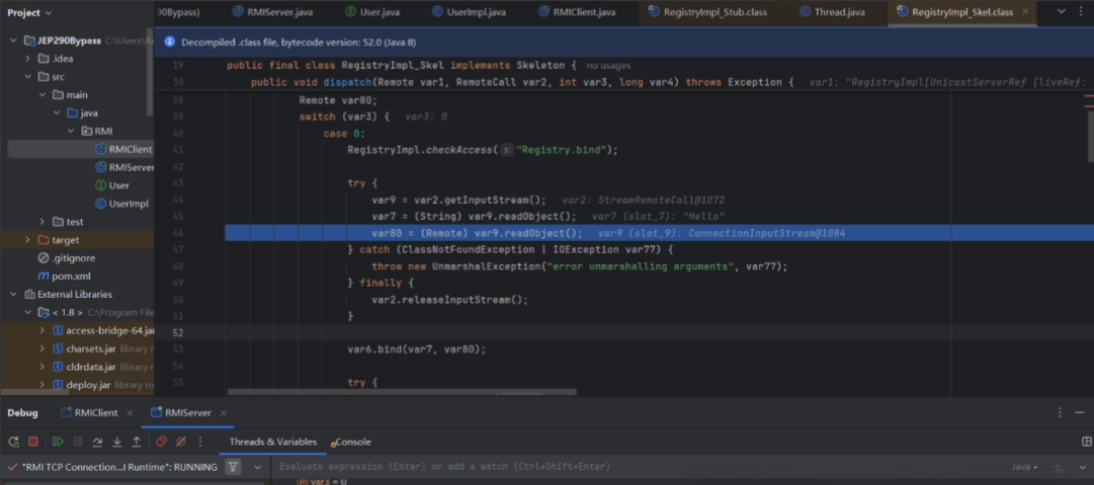
Task: Show hidden editor tabs dropdown
Action: coord(1061,12)
